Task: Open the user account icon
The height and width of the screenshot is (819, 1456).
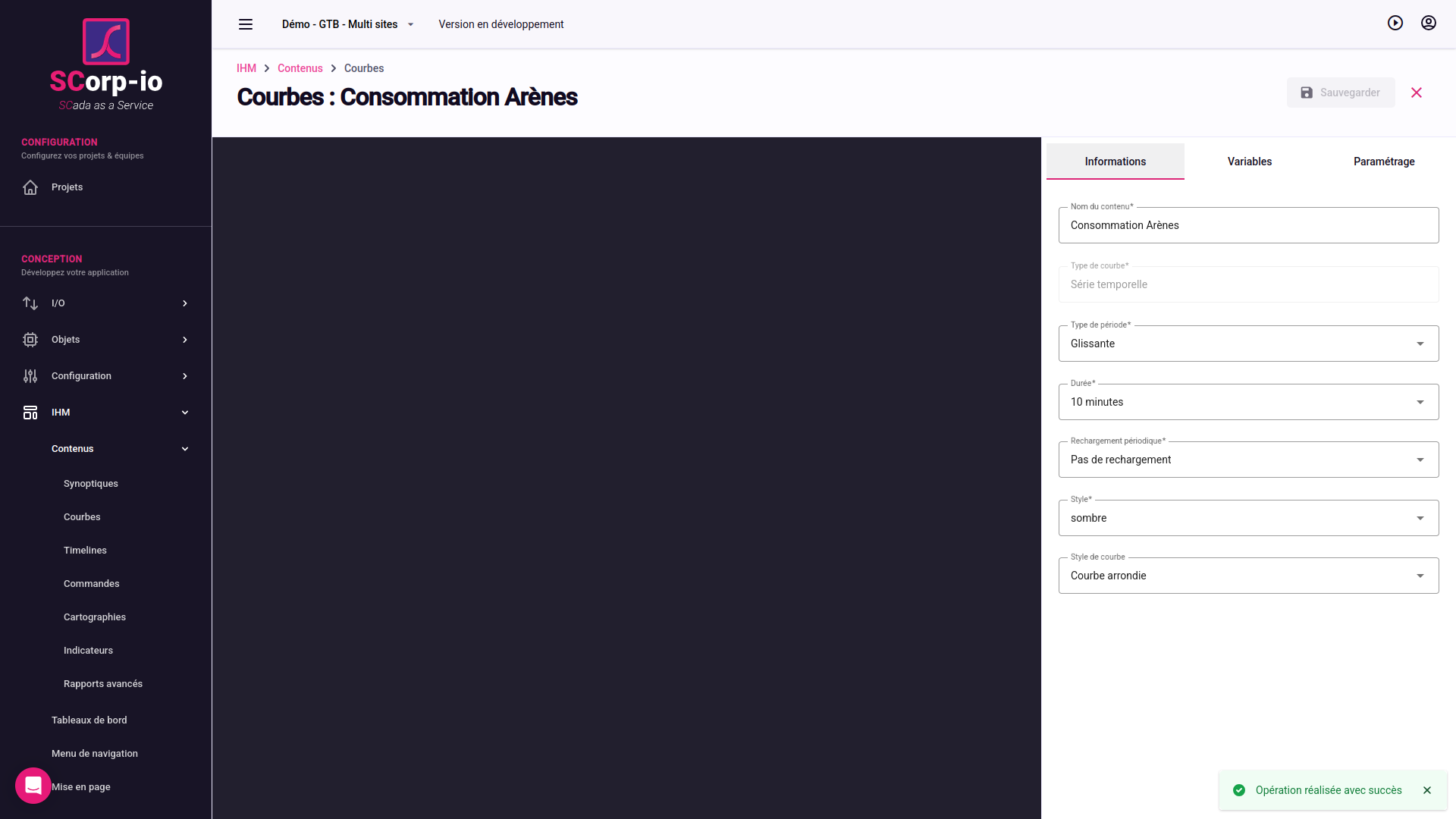Action: (x=1429, y=23)
